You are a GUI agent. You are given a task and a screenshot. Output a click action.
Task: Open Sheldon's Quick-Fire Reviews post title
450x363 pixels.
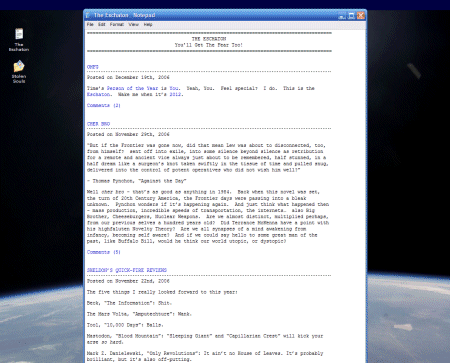click(127, 270)
